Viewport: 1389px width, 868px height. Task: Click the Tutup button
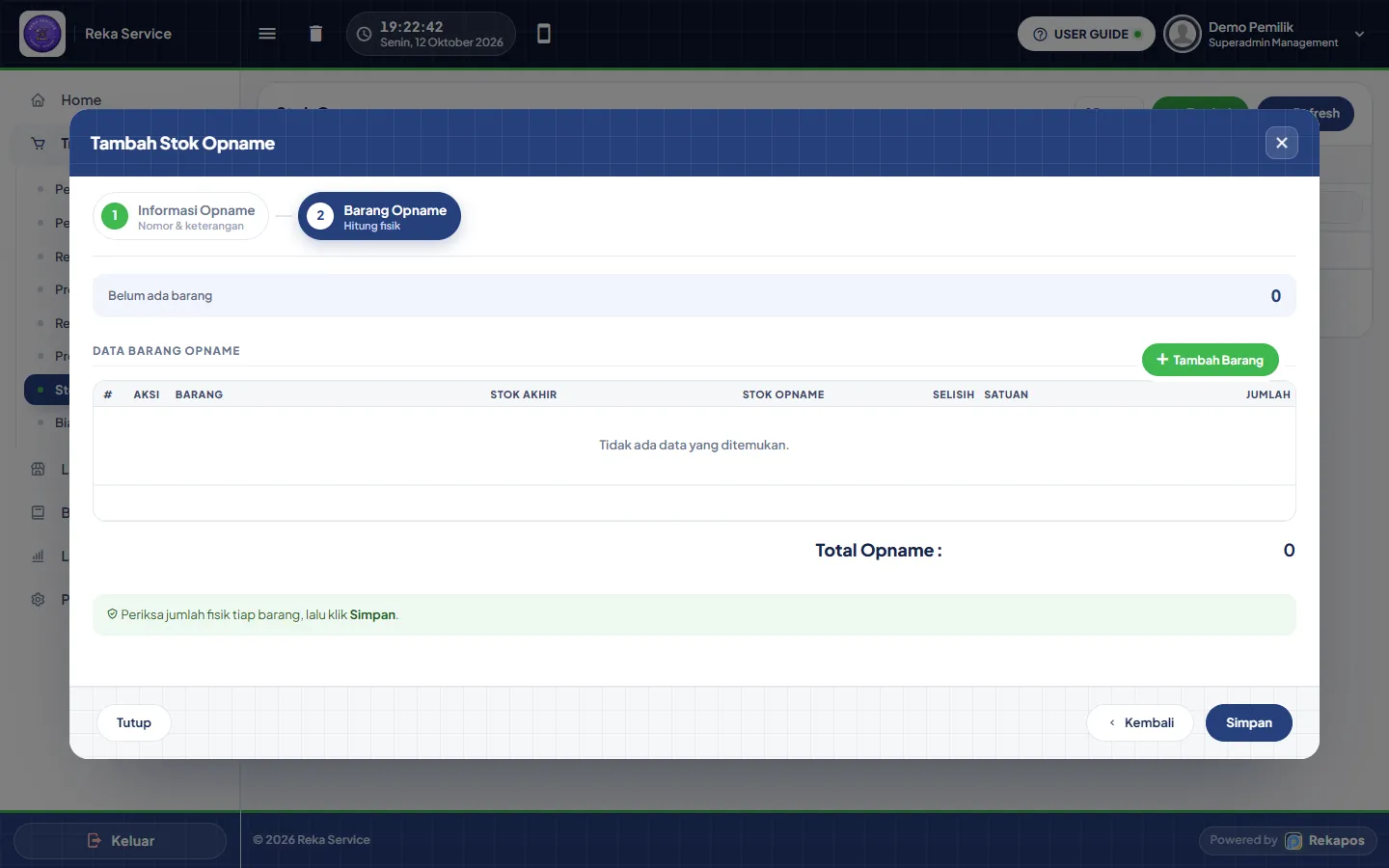point(134,722)
